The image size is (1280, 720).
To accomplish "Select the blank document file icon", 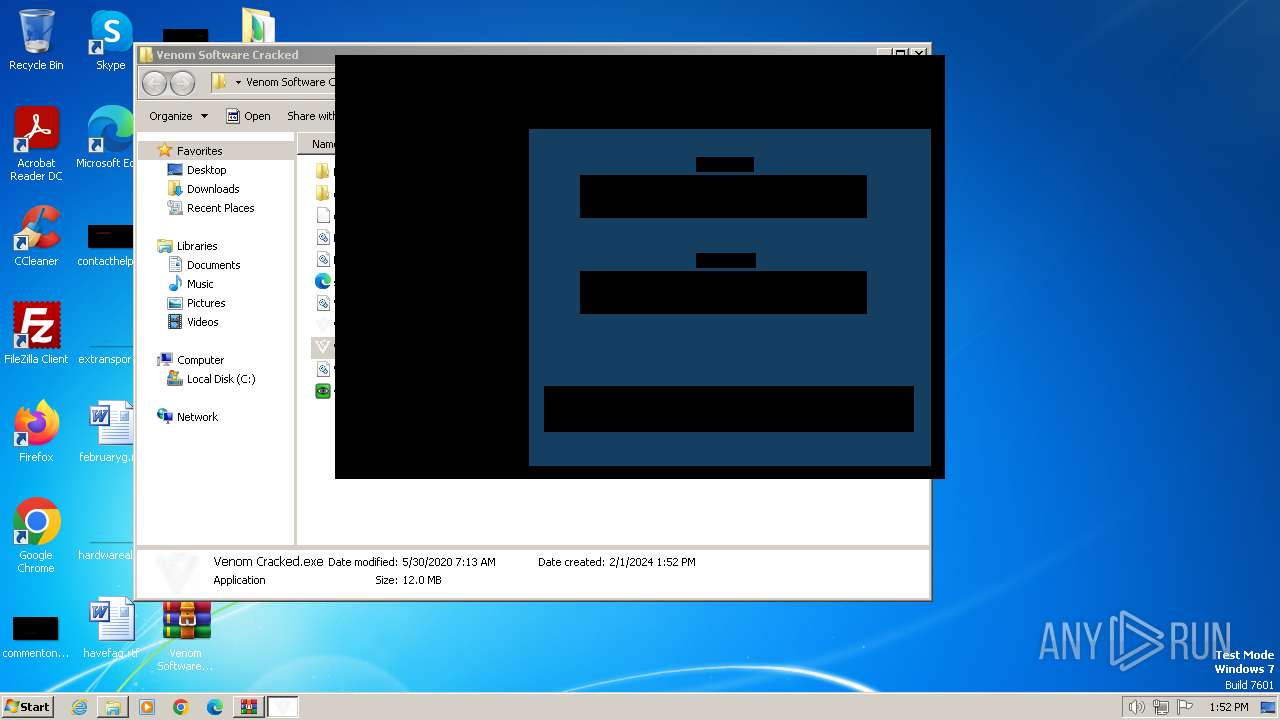I will 323,215.
